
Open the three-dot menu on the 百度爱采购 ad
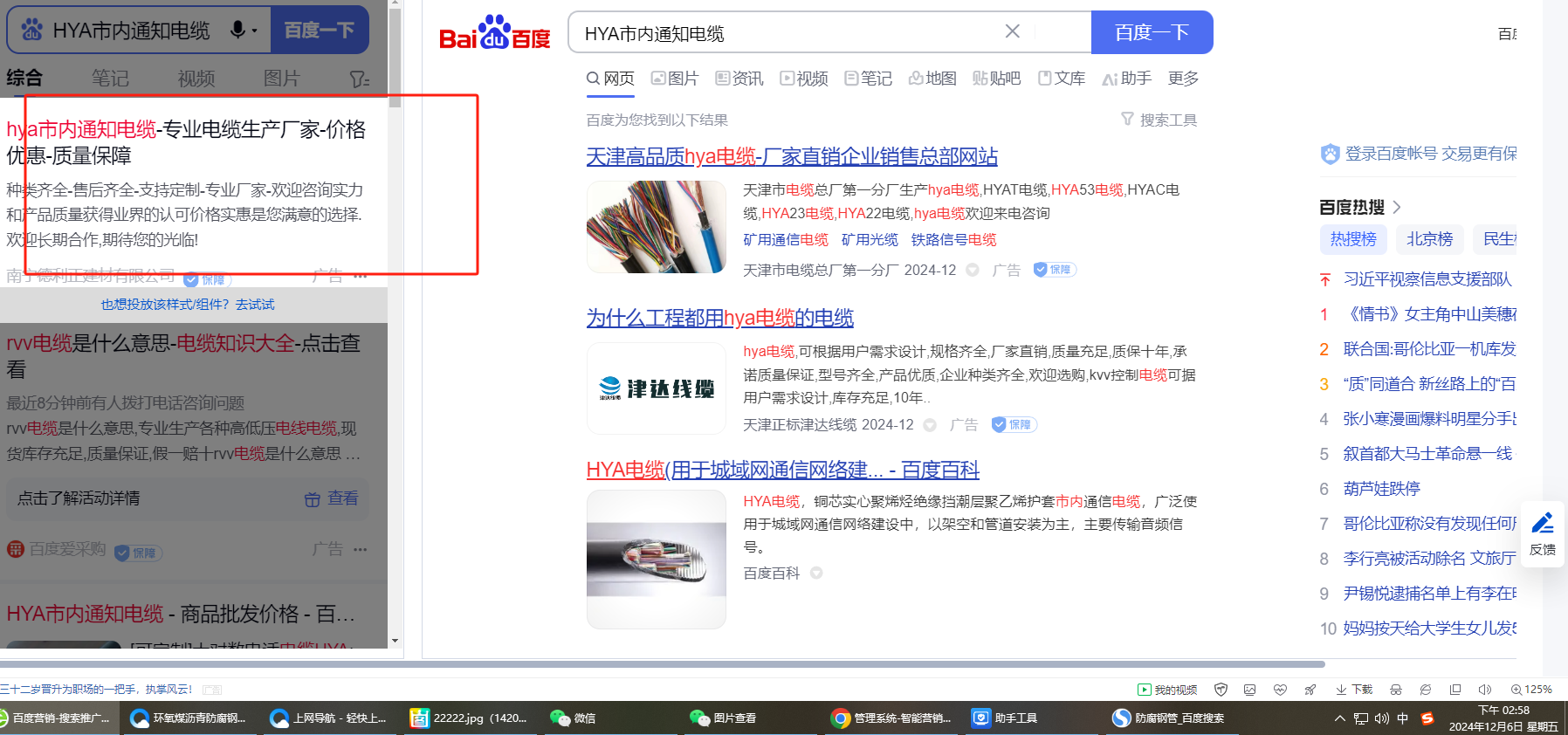click(x=361, y=549)
